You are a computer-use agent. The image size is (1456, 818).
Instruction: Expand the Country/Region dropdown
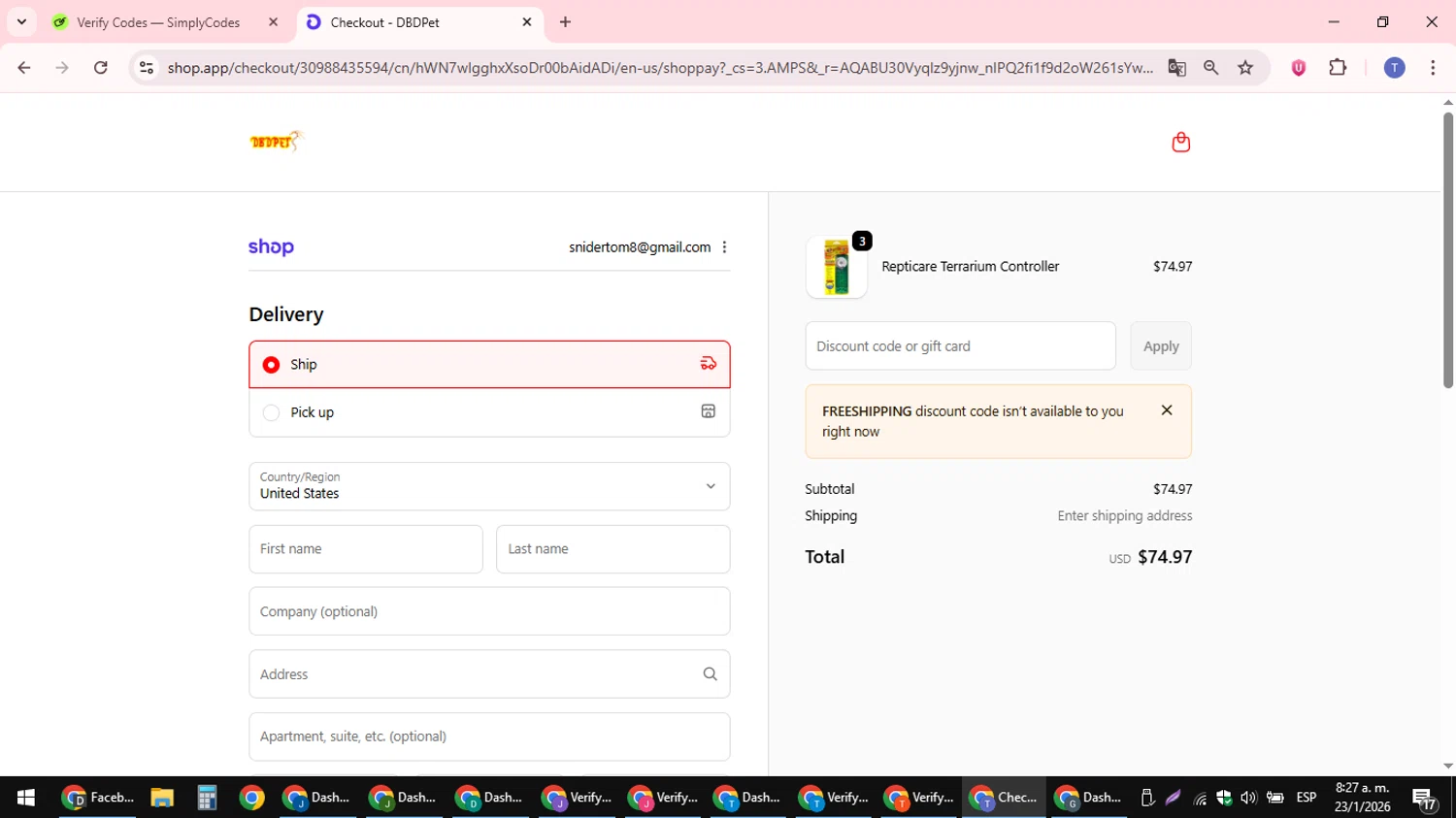(x=489, y=486)
